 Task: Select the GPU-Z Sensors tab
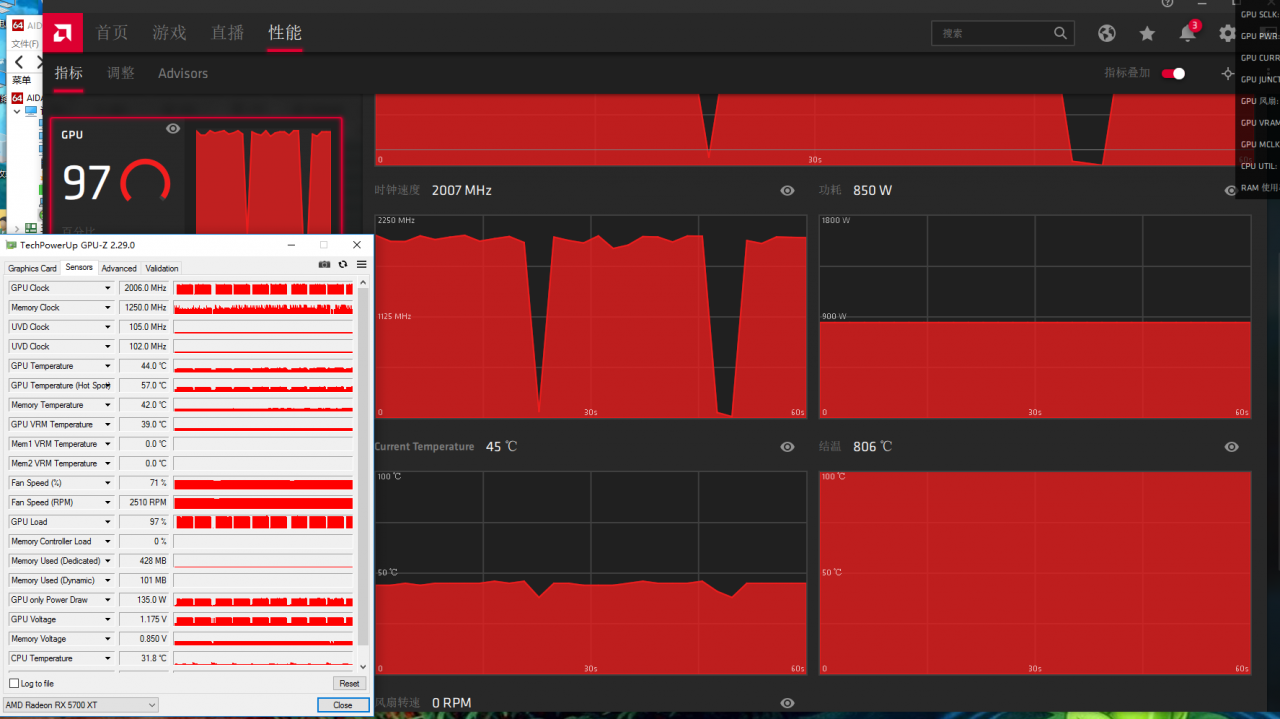point(79,267)
